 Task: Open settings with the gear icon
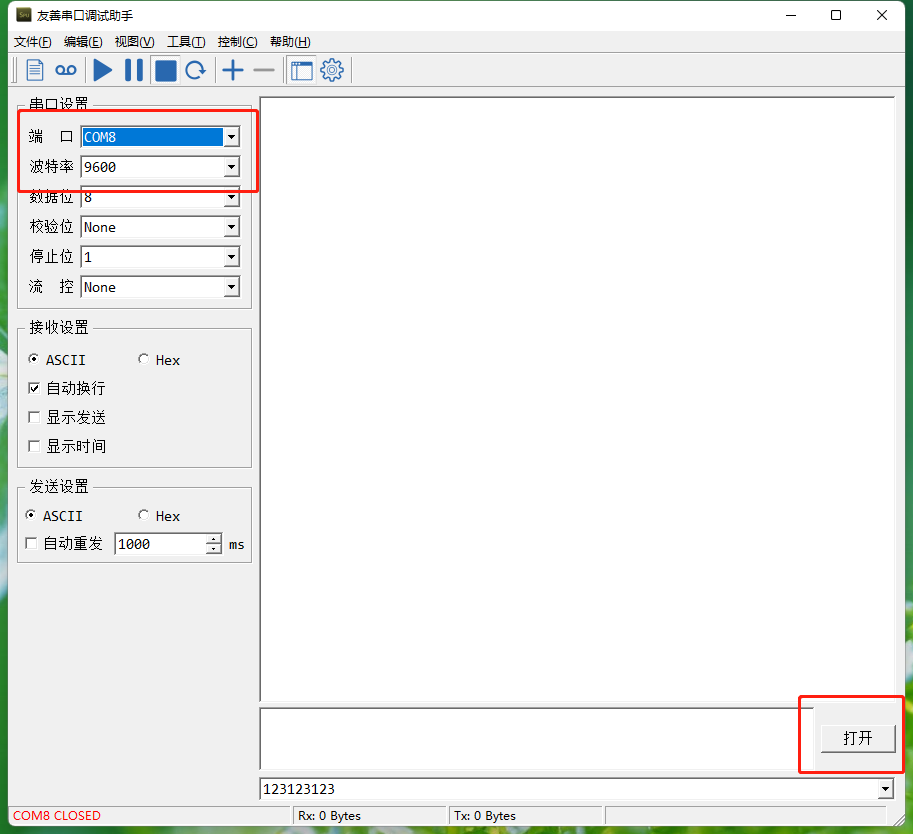pos(332,70)
